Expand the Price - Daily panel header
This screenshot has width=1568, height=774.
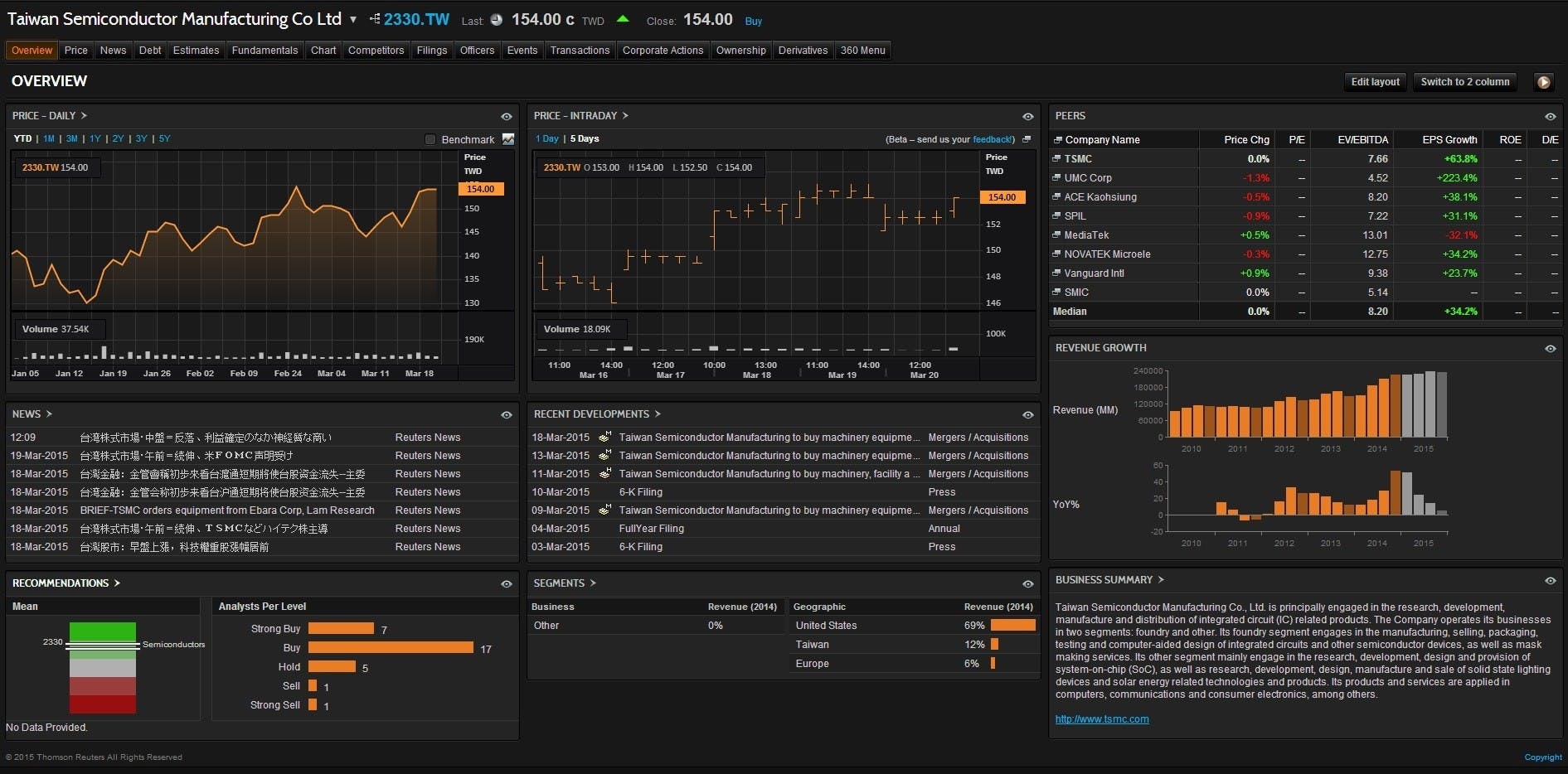[x=50, y=115]
